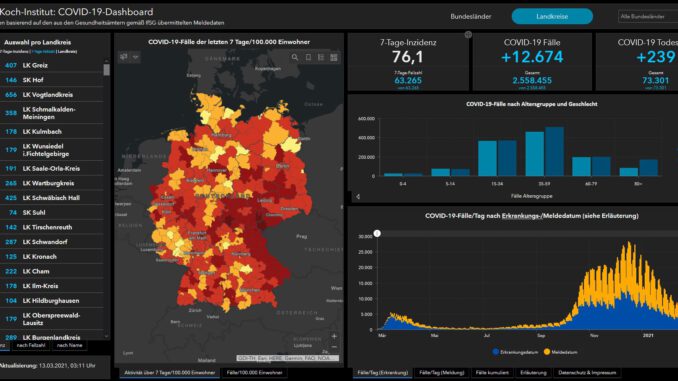Screen dimensions: 678x381
Task: Sort list with nach Fallzahl tab
Action: pos(31,345)
